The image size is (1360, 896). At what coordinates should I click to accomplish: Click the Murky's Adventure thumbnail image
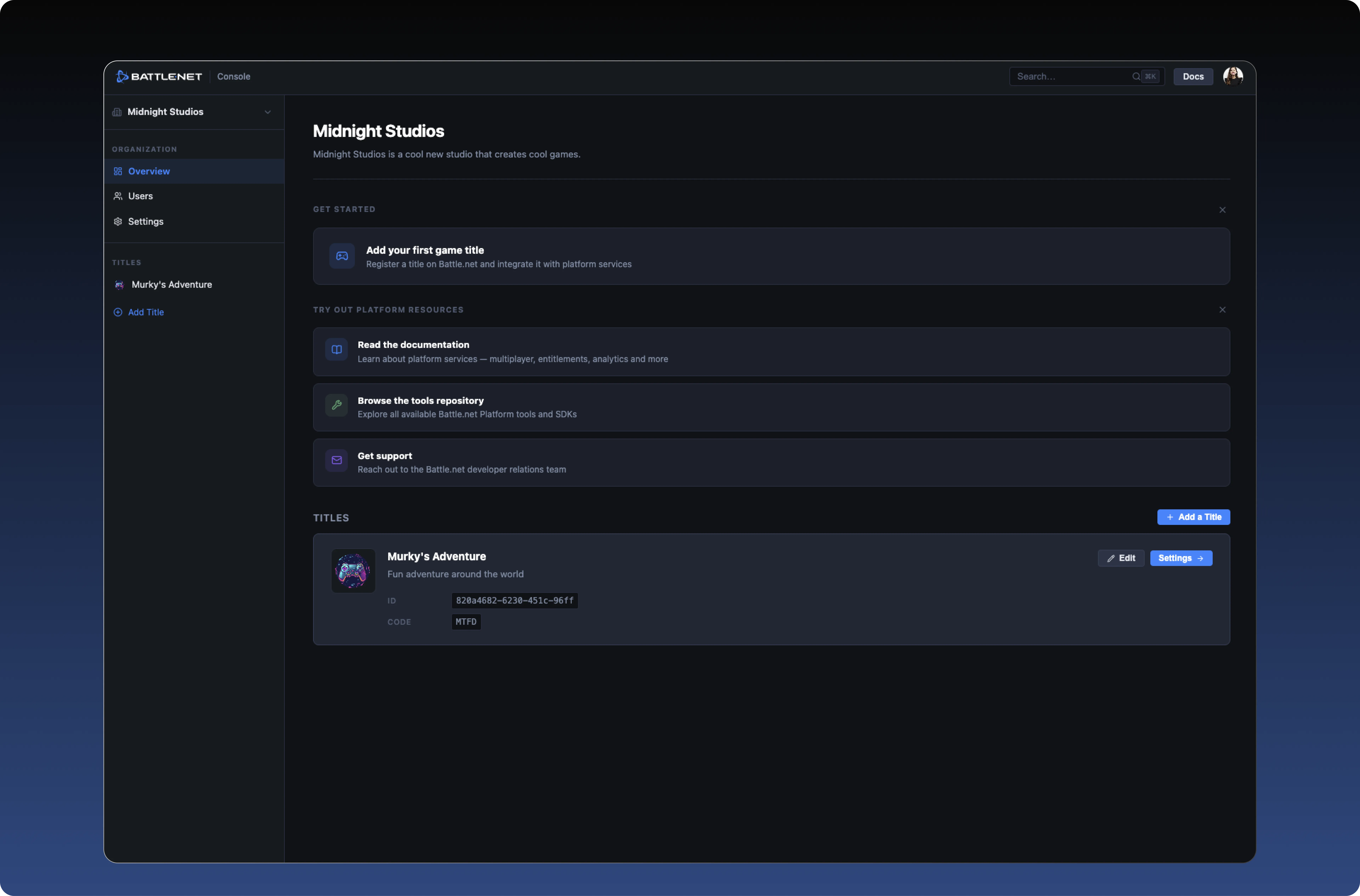353,571
